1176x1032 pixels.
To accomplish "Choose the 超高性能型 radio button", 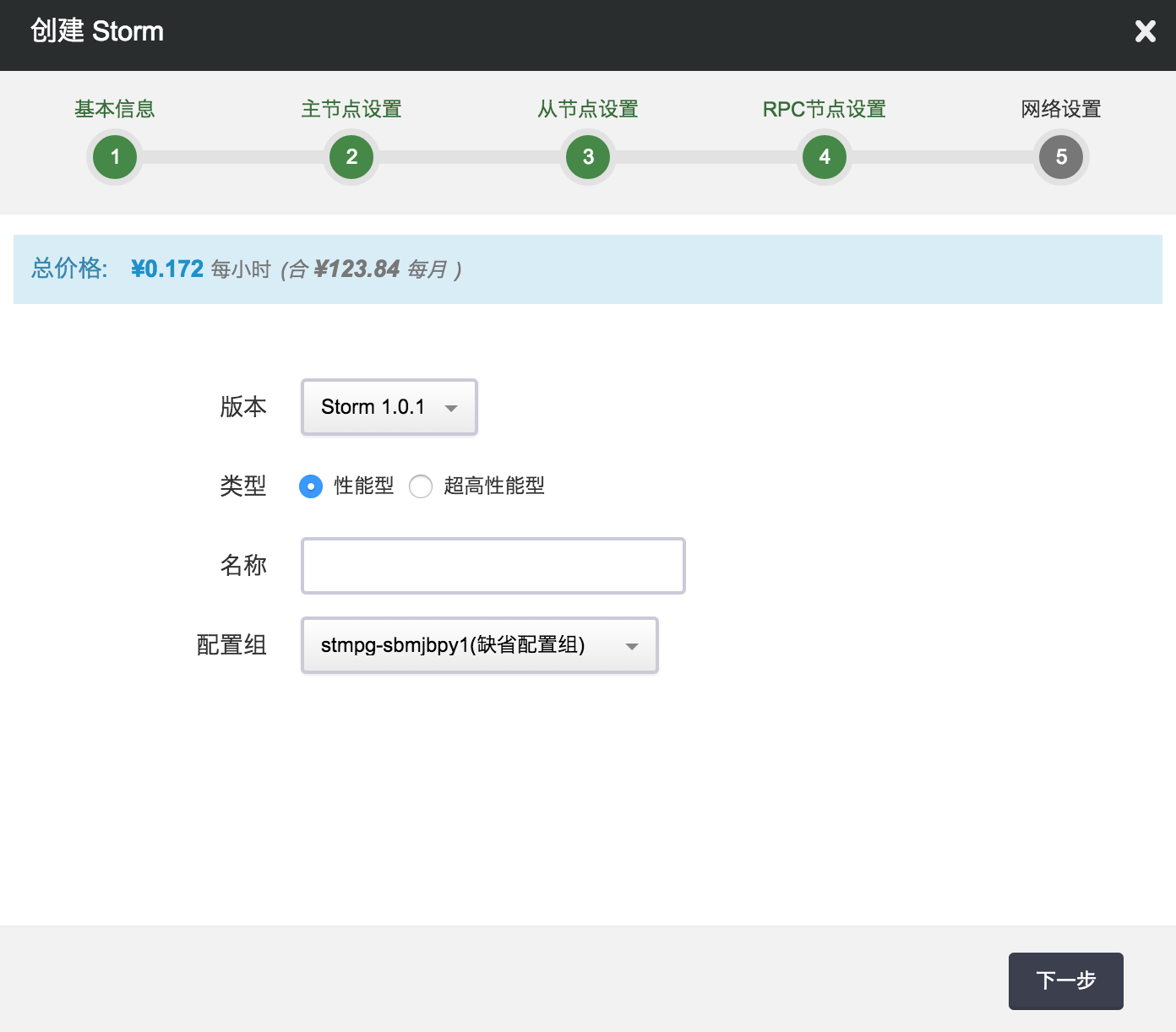I will (421, 486).
